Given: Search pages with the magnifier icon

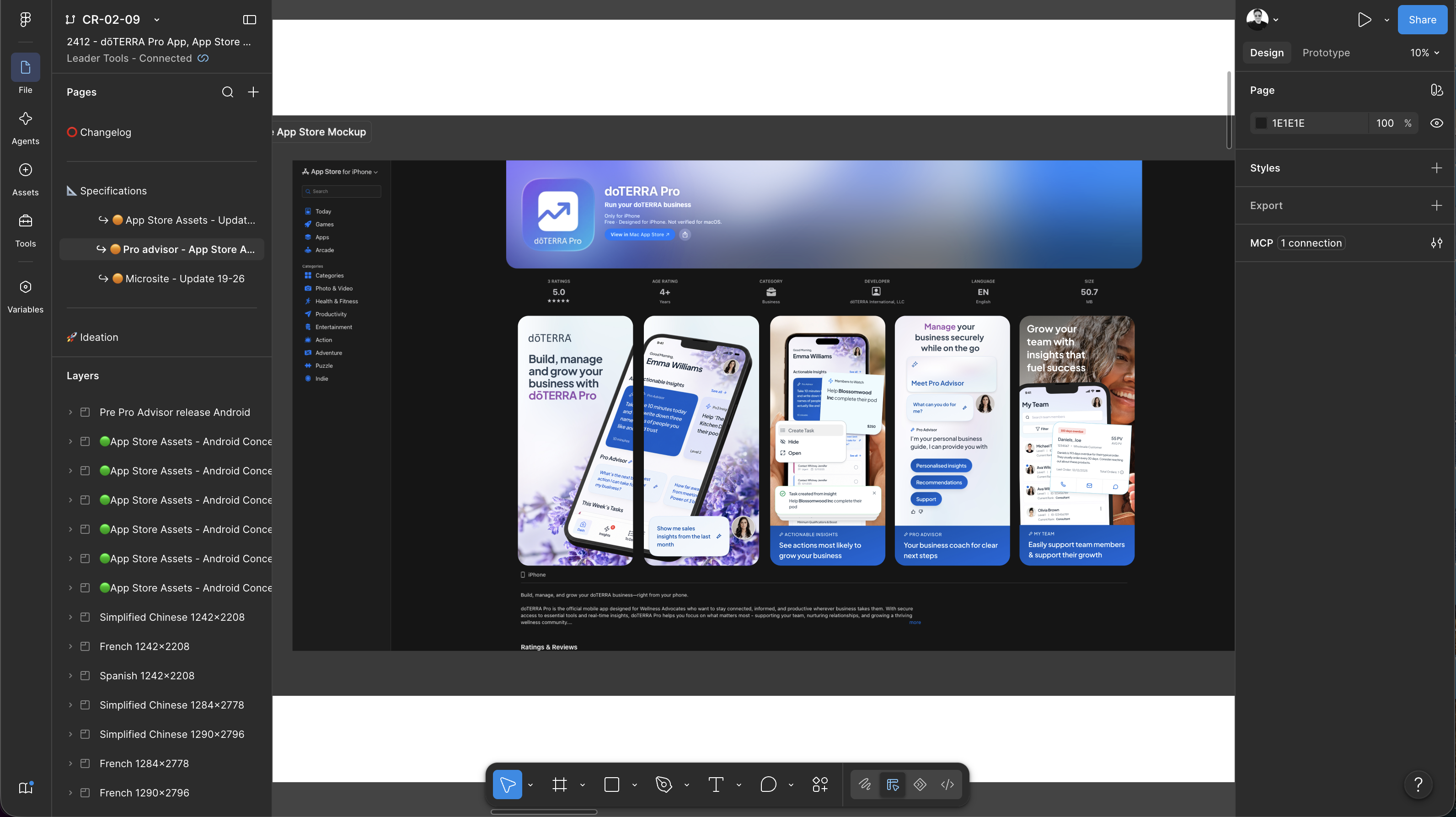Looking at the screenshot, I should click(227, 92).
